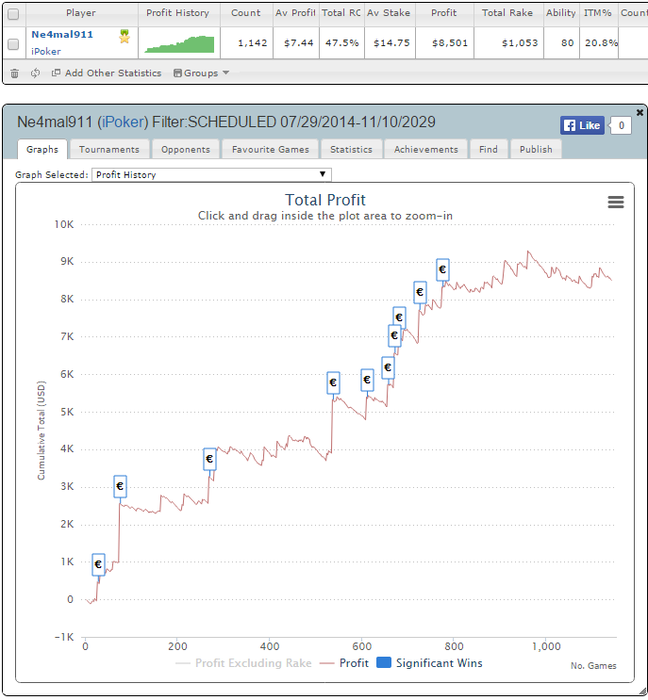
Task: Open the Statistics tab
Action: pos(351,150)
